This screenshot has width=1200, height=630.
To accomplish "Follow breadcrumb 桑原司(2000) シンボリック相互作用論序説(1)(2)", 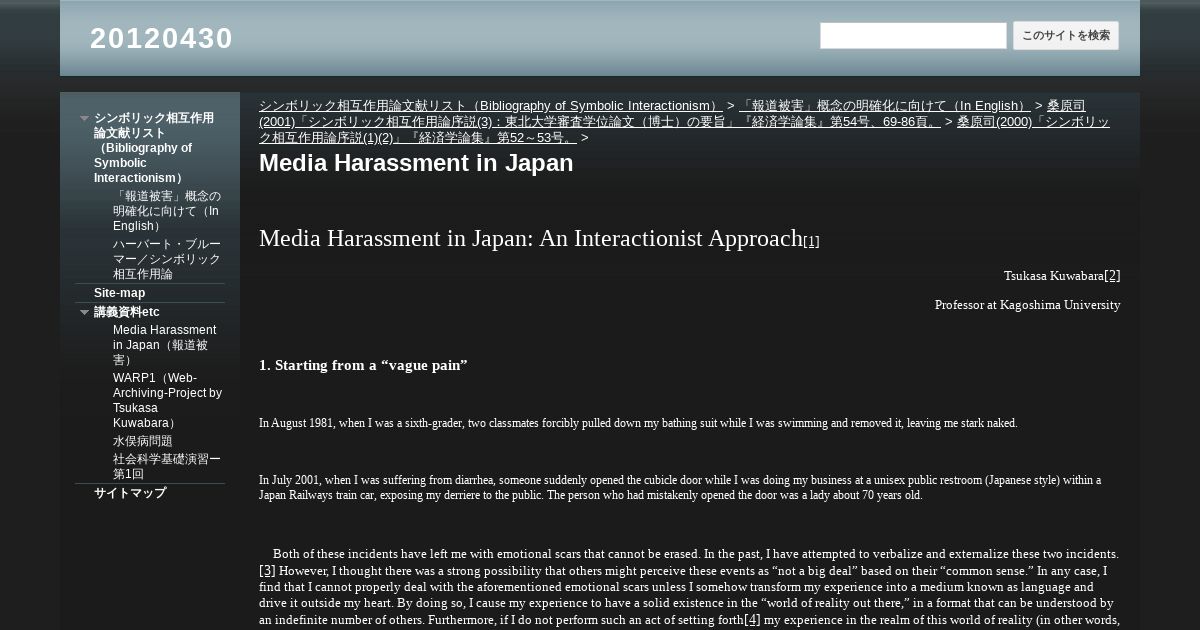I will [x=684, y=130].
